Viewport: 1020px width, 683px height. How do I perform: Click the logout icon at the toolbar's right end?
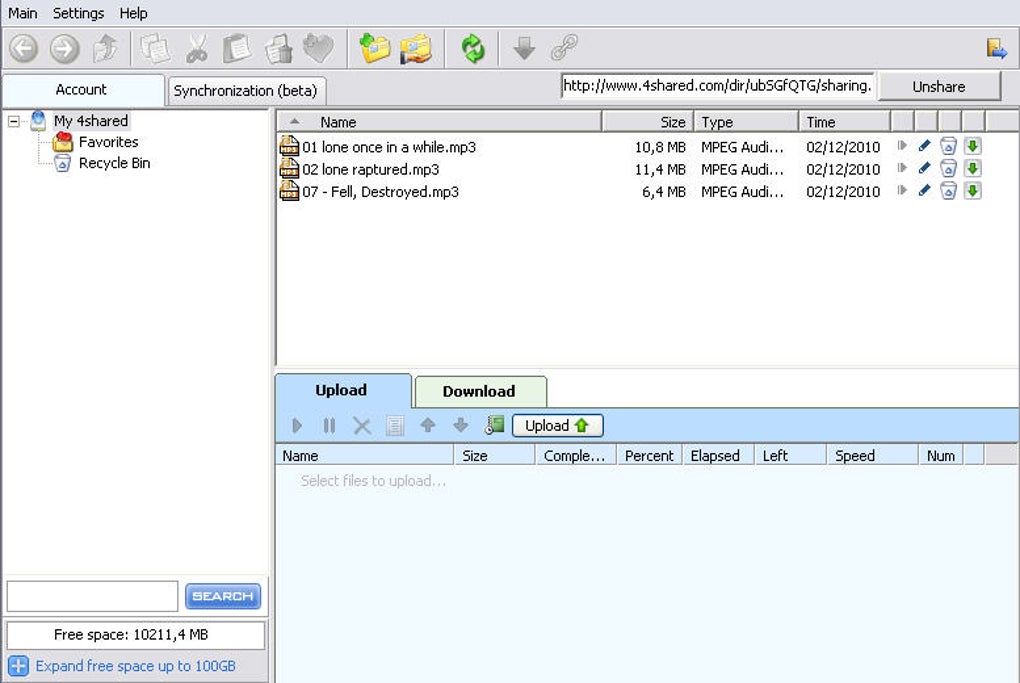click(x=997, y=48)
